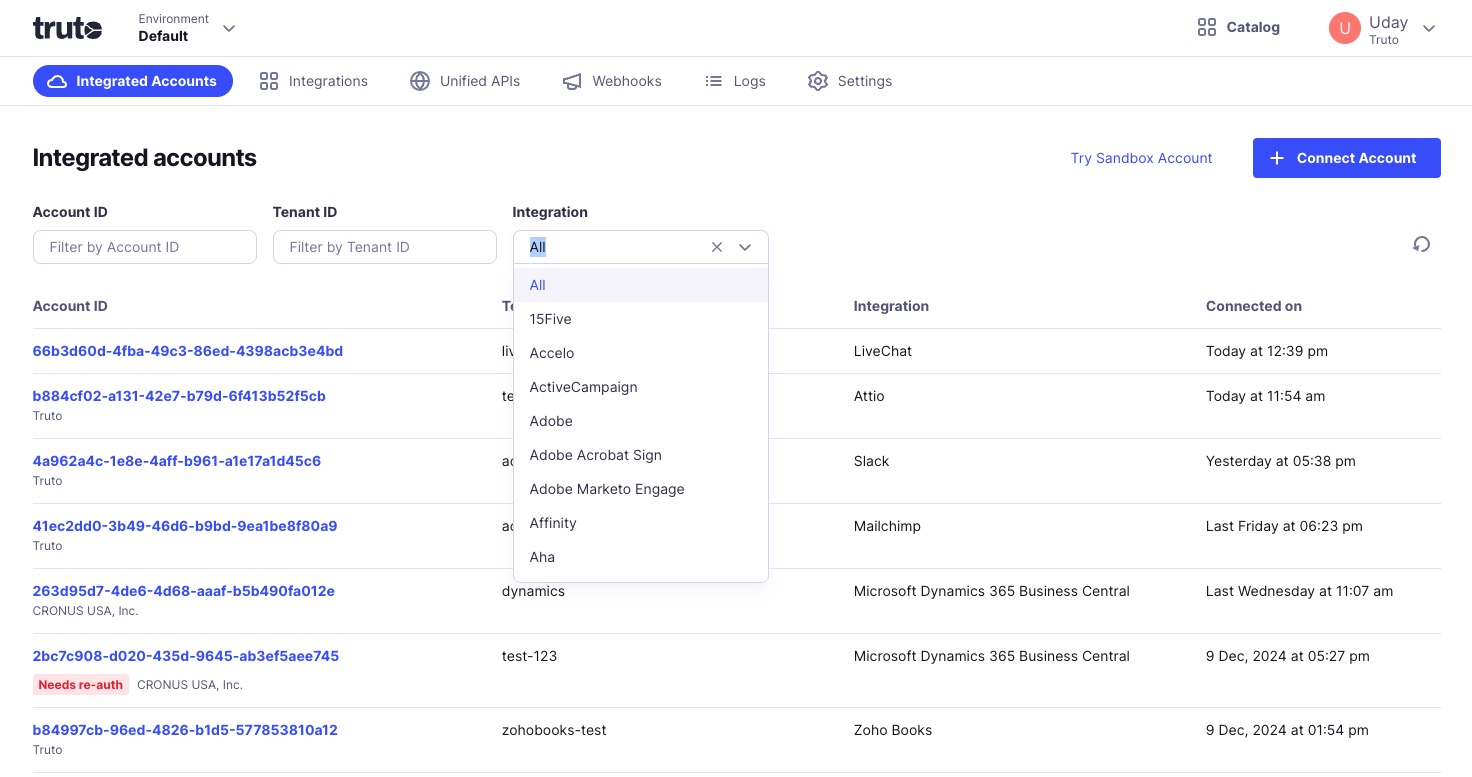Switch to the Integrations tab
The image size is (1472, 777).
coord(313,81)
